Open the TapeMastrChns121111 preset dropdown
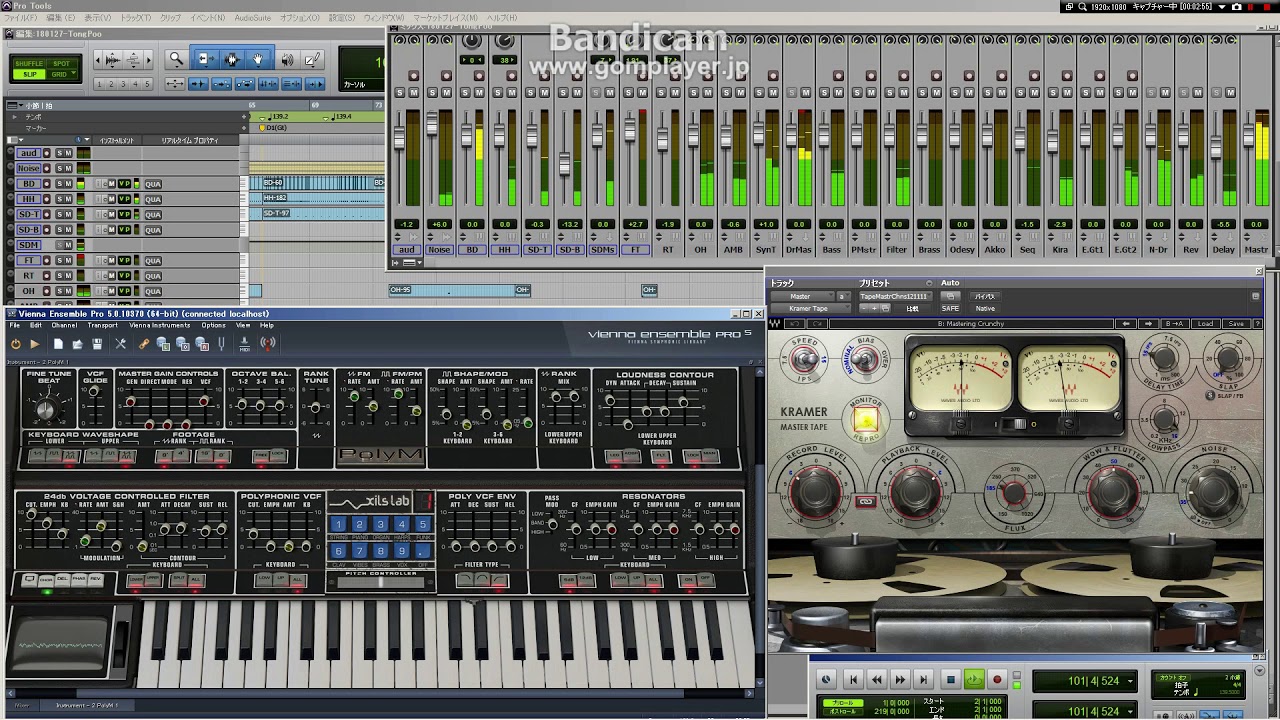This screenshot has width=1280, height=720. pyautogui.click(x=894, y=296)
